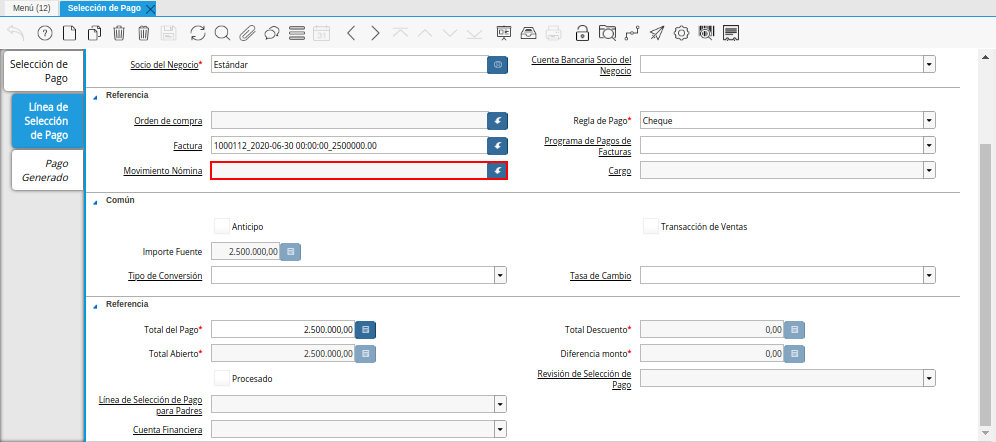Open the chat bubbles icon
The image size is (996, 442).
point(272,33)
